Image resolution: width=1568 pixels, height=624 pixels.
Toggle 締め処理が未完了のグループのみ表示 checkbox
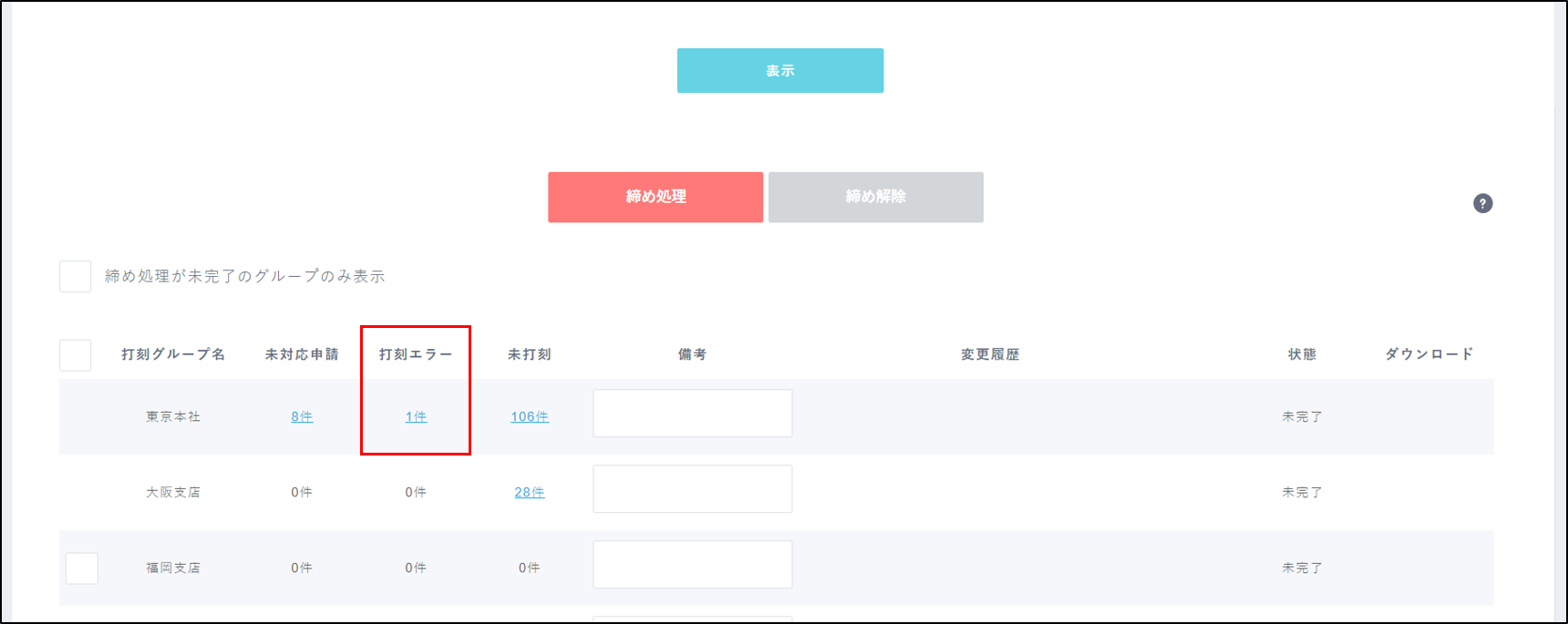pos(75,276)
